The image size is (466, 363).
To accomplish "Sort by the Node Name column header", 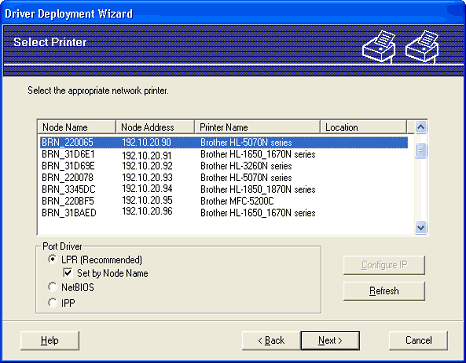I will [76, 127].
